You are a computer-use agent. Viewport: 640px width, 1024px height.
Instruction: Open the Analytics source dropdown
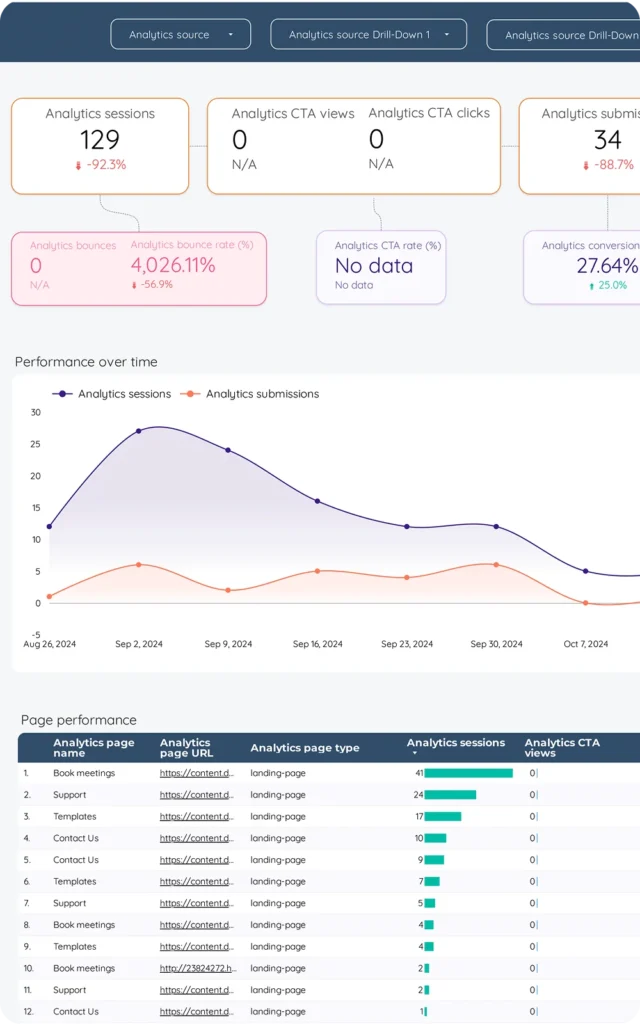pos(180,35)
